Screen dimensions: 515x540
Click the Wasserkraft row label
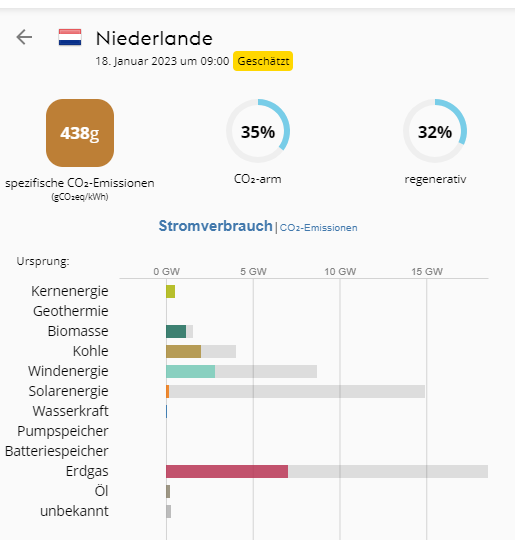[70, 411]
